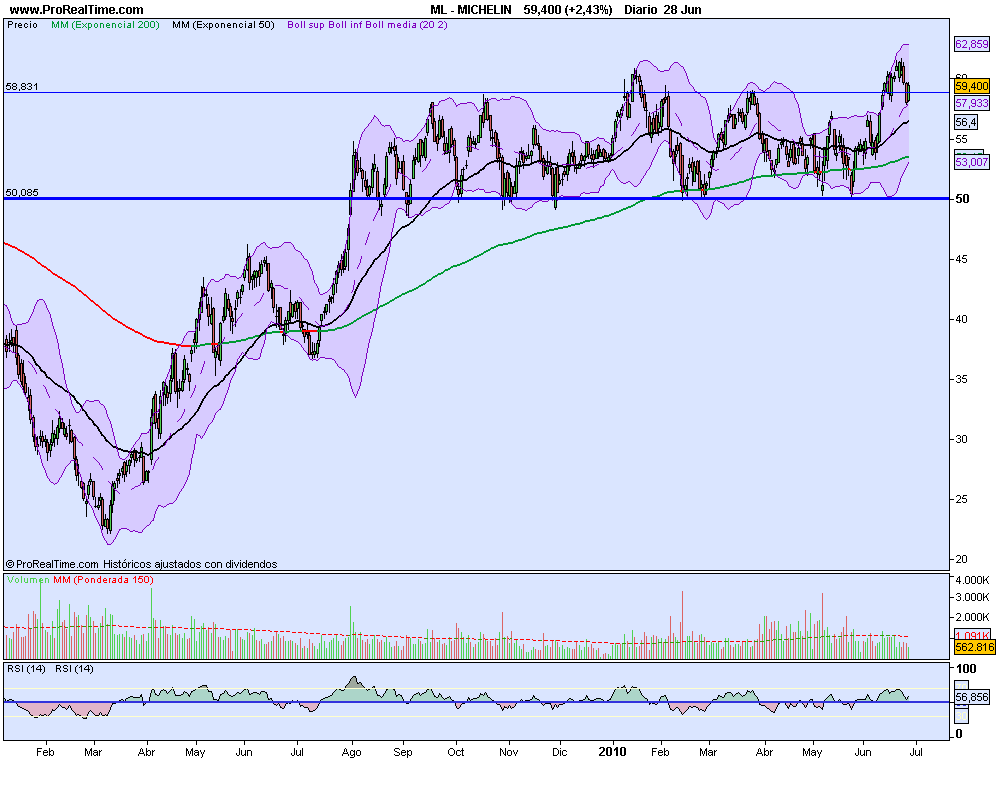Click the 58,831 resistance level label
The width and height of the screenshot is (1000, 800).
click(22, 86)
